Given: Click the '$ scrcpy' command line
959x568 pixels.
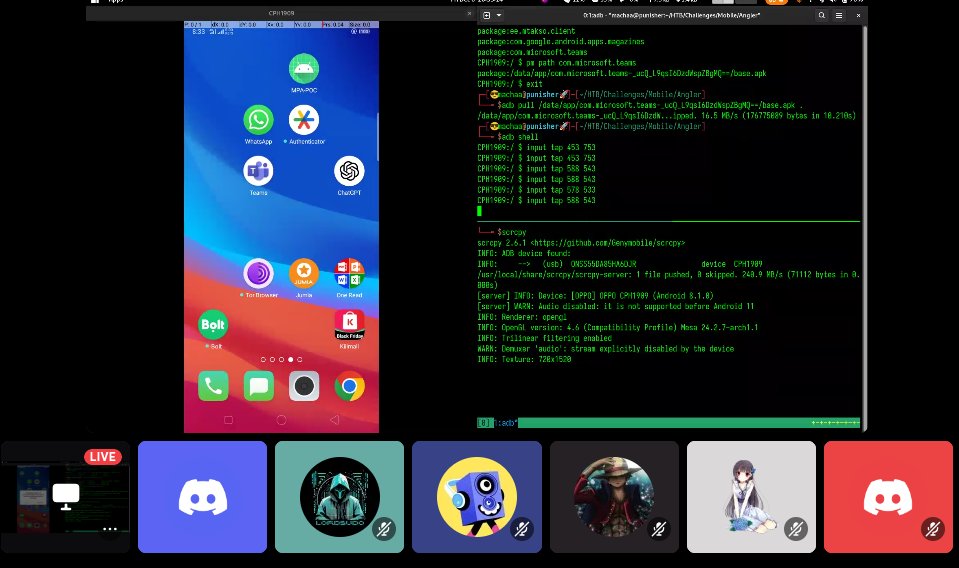Looking at the screenshot, I should pyautogui.click(x=511, y=232).
